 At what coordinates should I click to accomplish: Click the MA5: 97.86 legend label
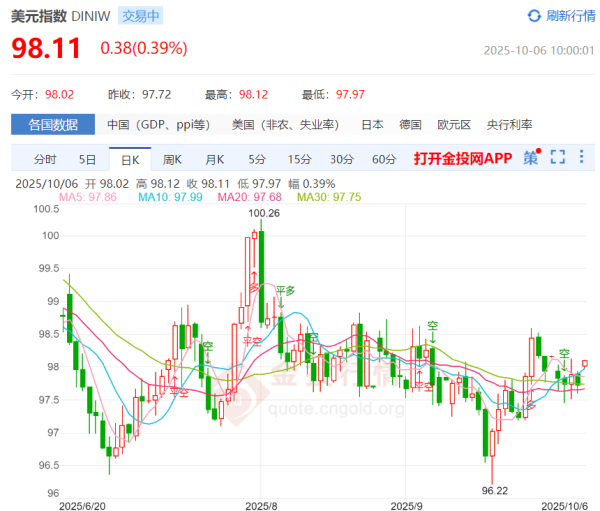pos(88,197)
